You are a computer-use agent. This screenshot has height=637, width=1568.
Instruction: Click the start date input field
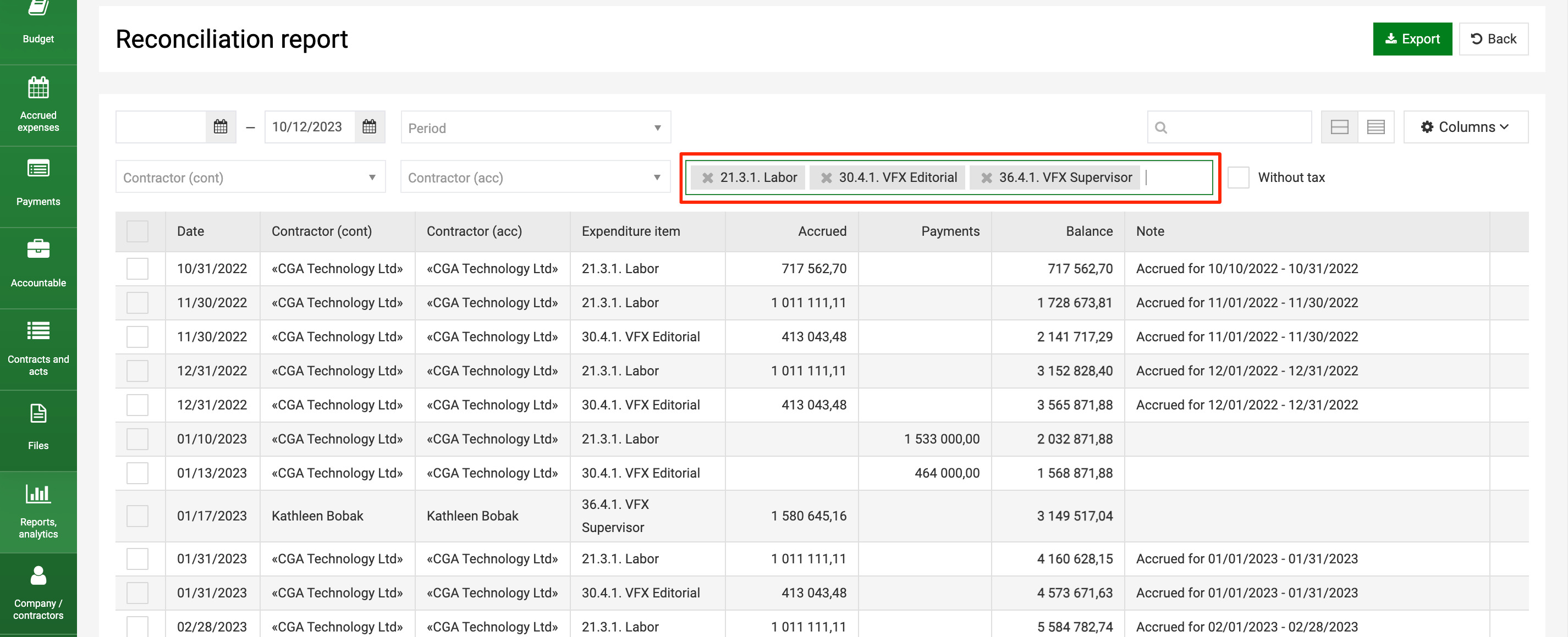pos(161,126)
